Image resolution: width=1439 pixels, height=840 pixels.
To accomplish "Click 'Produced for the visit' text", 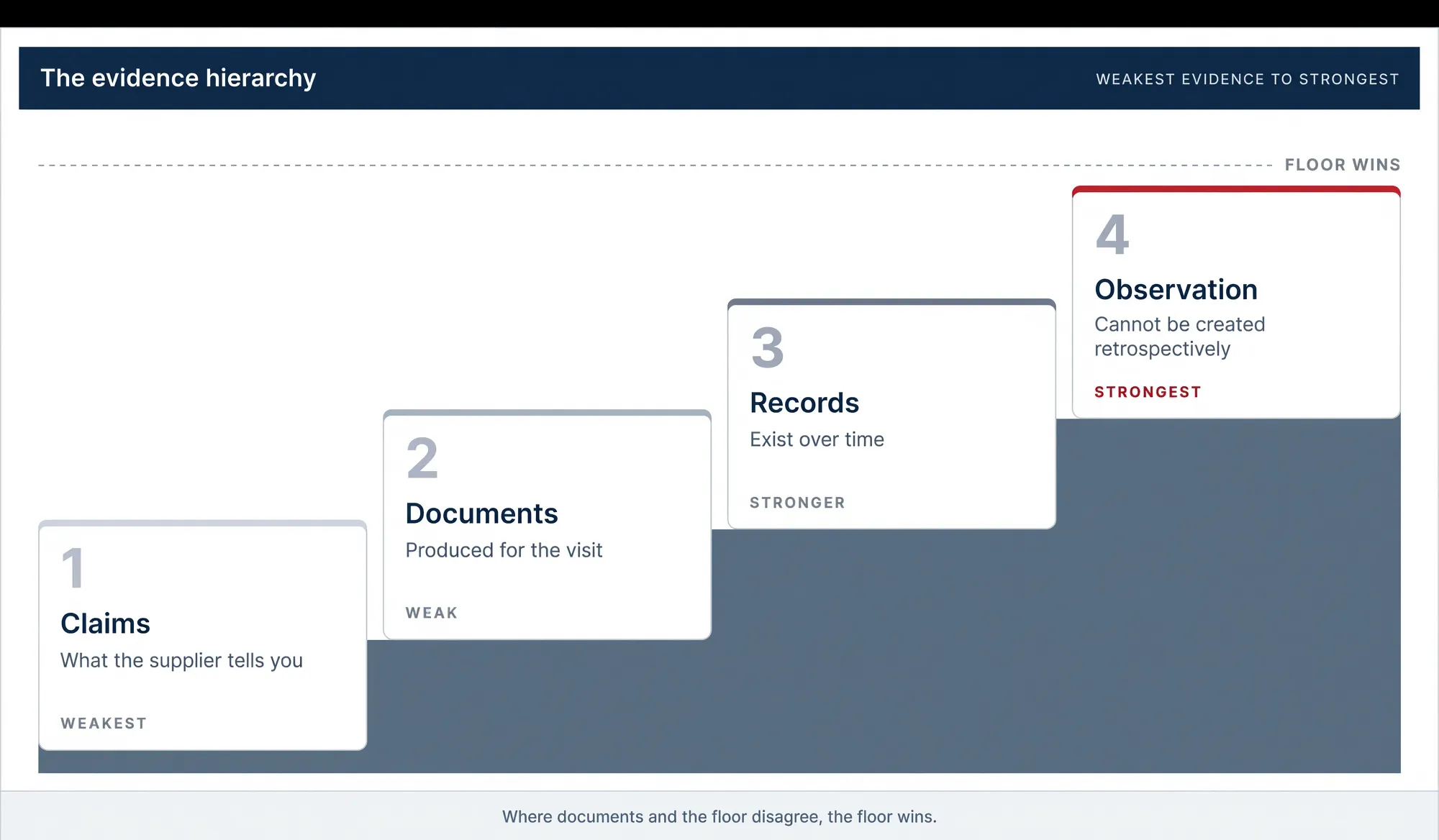I will click(x=504, y=550).
